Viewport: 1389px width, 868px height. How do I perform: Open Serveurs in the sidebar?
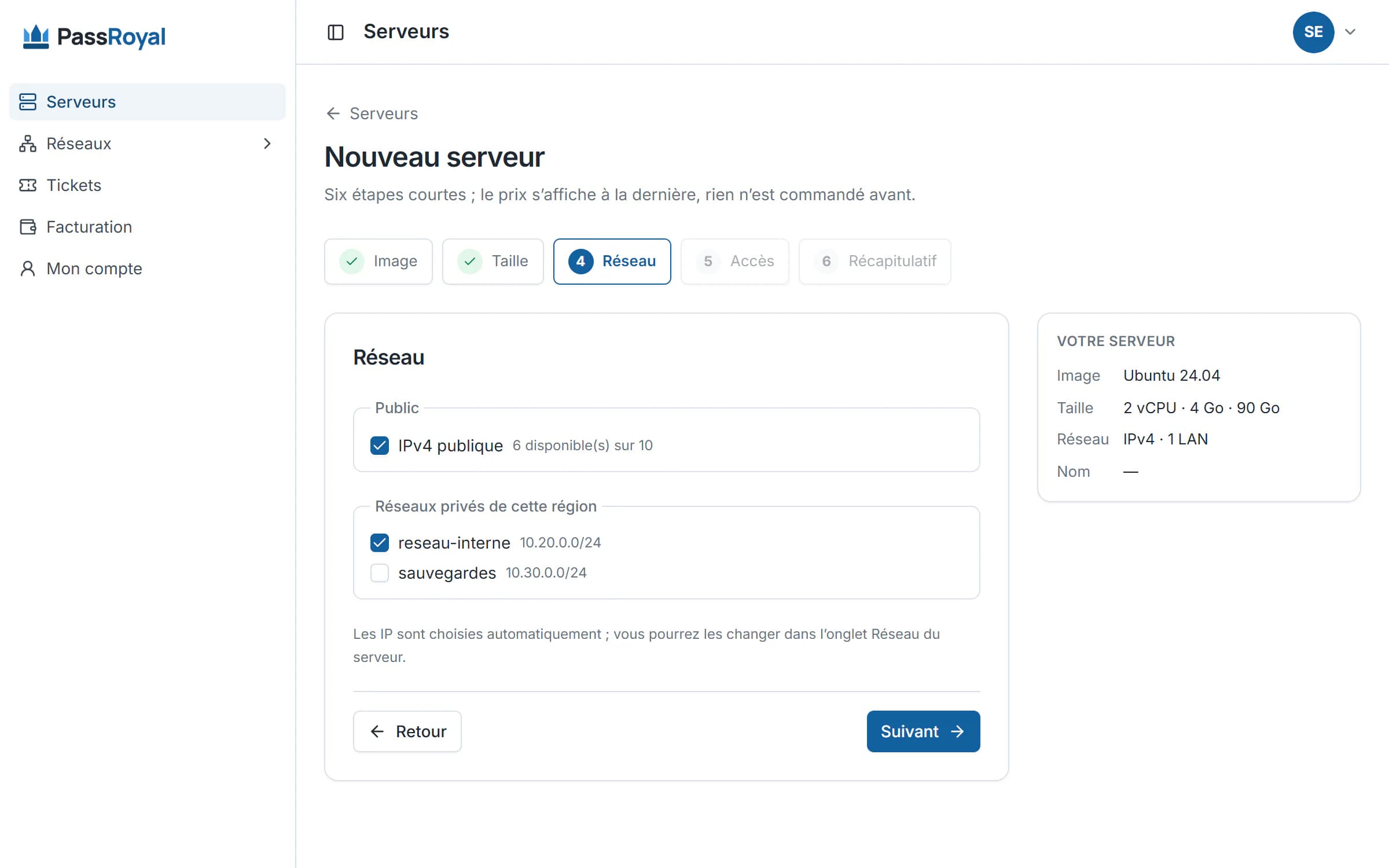(x=148, y=102)
